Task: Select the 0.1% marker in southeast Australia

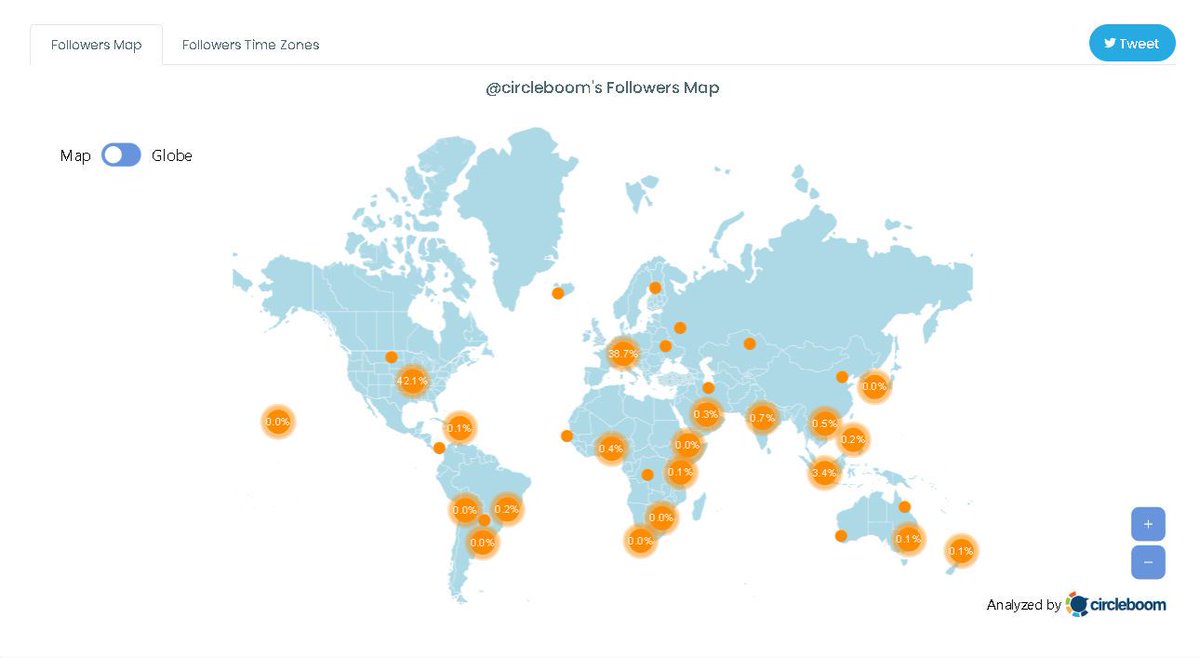Action: (908, 539)
